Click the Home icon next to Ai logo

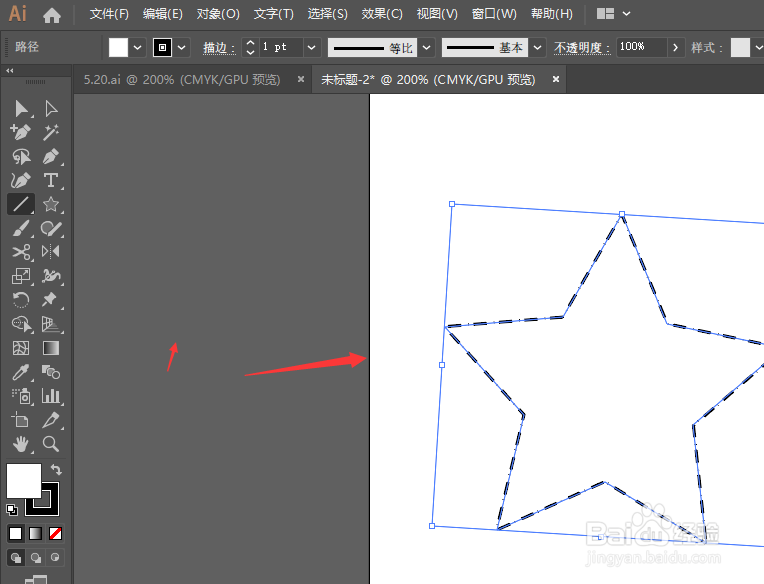pyautogui.click(x=52, y=15)
